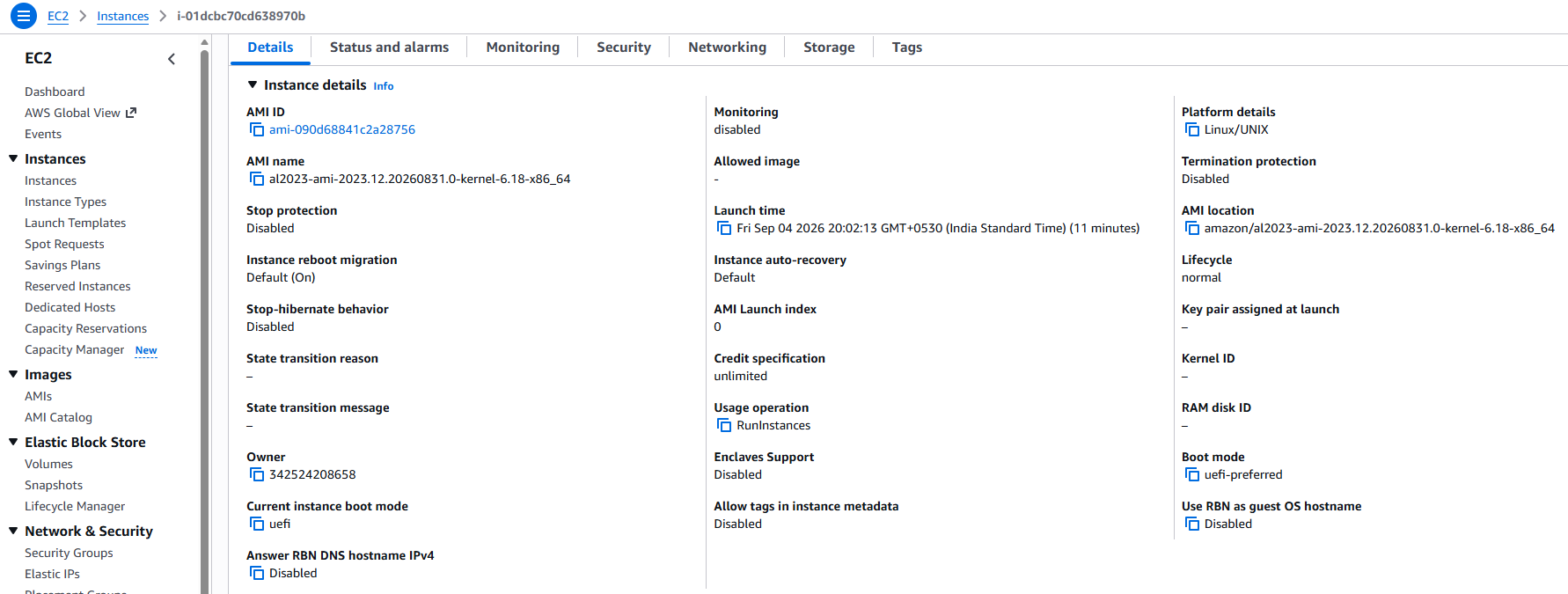Collapse the Network & Security sidebar group
The image size is (1568, 594).
tap(13, 531)
